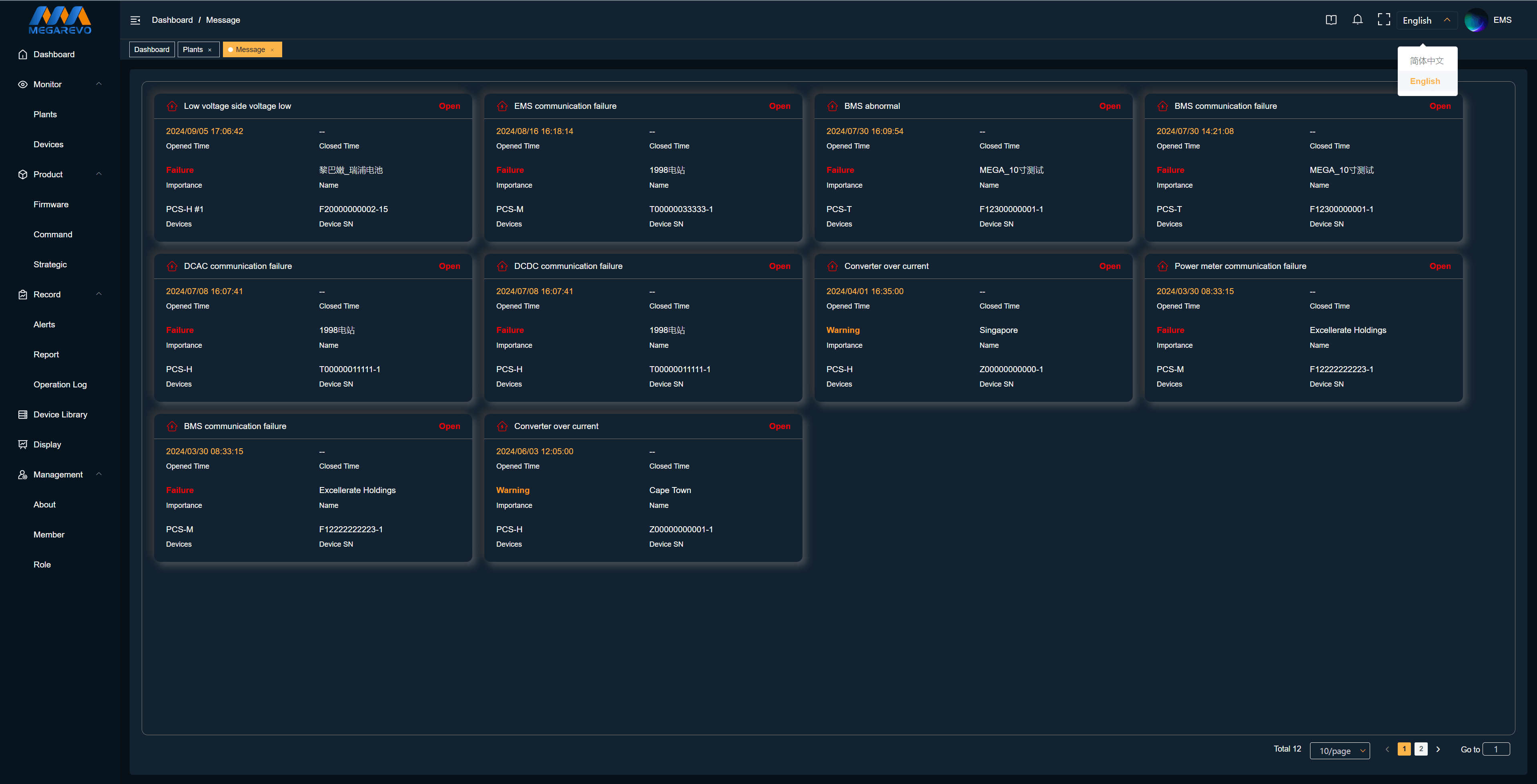
Task: Open the English language dropdown
Action: (1426, 20)
